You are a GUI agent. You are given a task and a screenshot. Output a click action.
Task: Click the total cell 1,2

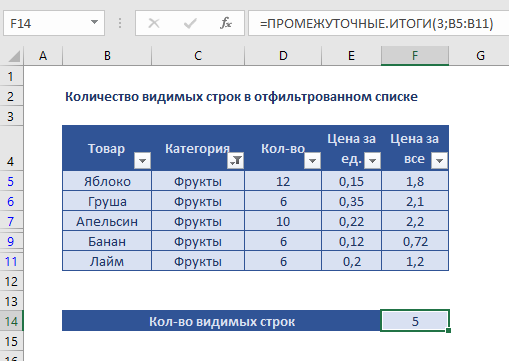point(415,261)
